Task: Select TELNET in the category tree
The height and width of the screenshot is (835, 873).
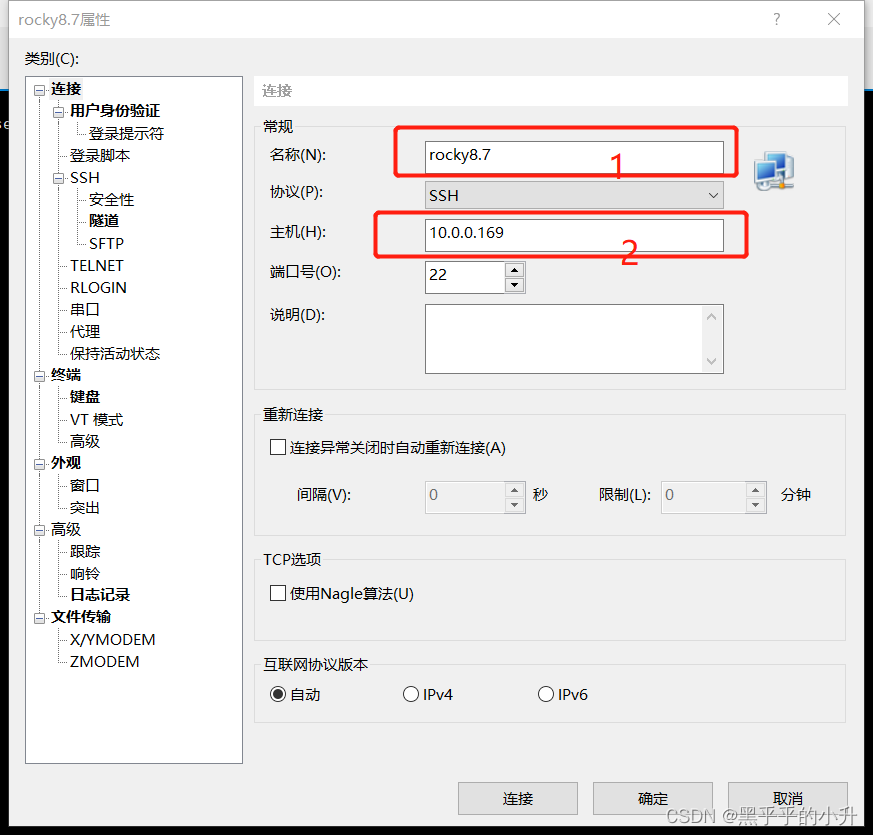Action: (97, 266)
